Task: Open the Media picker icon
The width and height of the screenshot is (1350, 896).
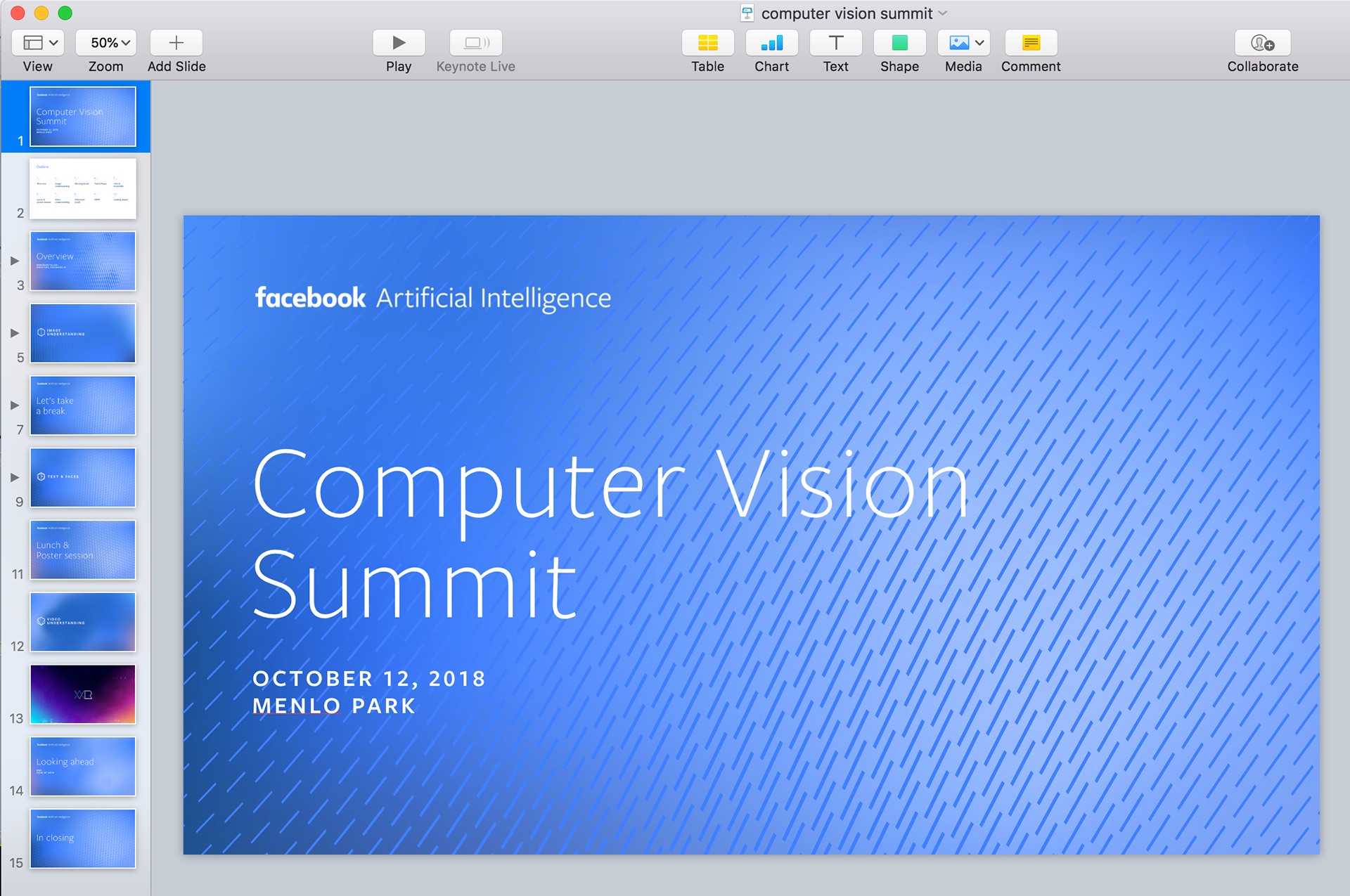Action: click(x=964, y=43)
